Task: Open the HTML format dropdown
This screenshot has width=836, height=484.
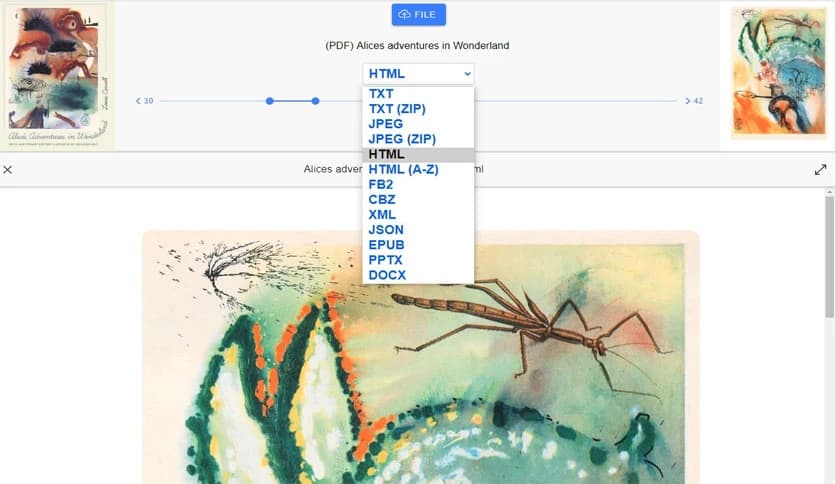Action: coord(419,74)
